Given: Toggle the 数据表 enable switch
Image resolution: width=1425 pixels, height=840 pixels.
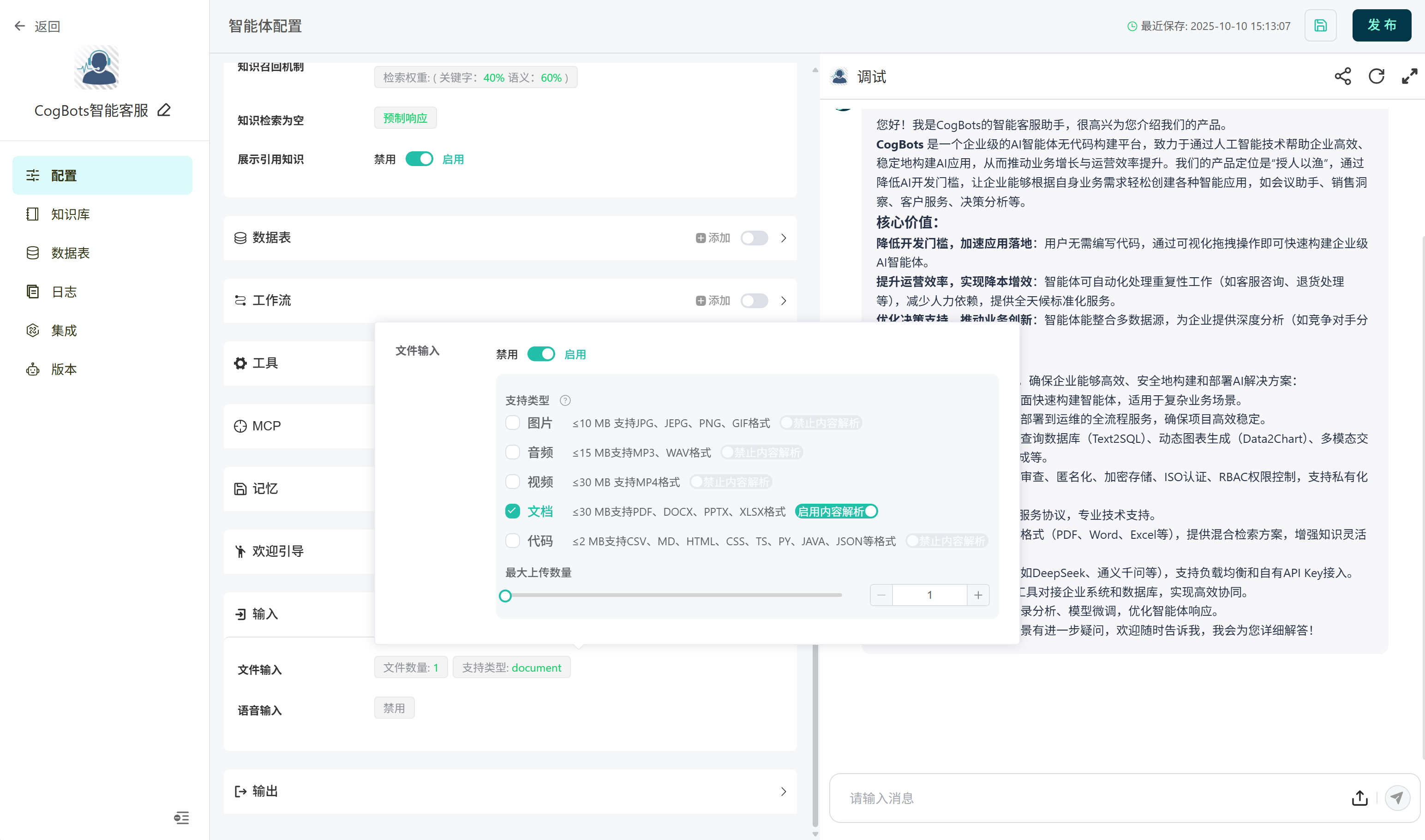Looking at the screenshot, I should pyautogui.click(x=754, y=238).
